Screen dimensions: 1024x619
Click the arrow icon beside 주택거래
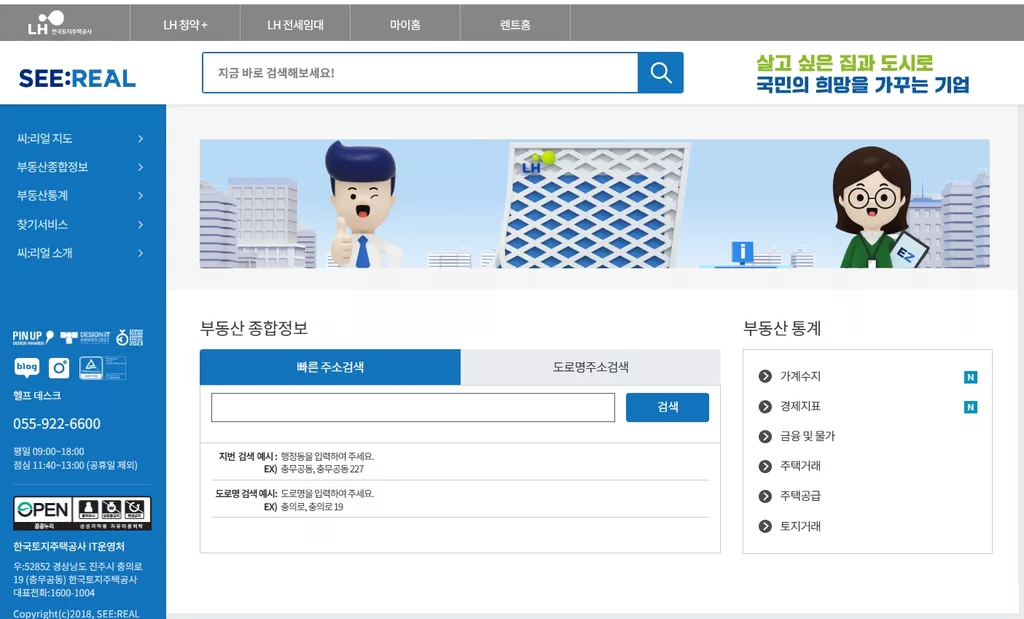click(x=765, y=466)
